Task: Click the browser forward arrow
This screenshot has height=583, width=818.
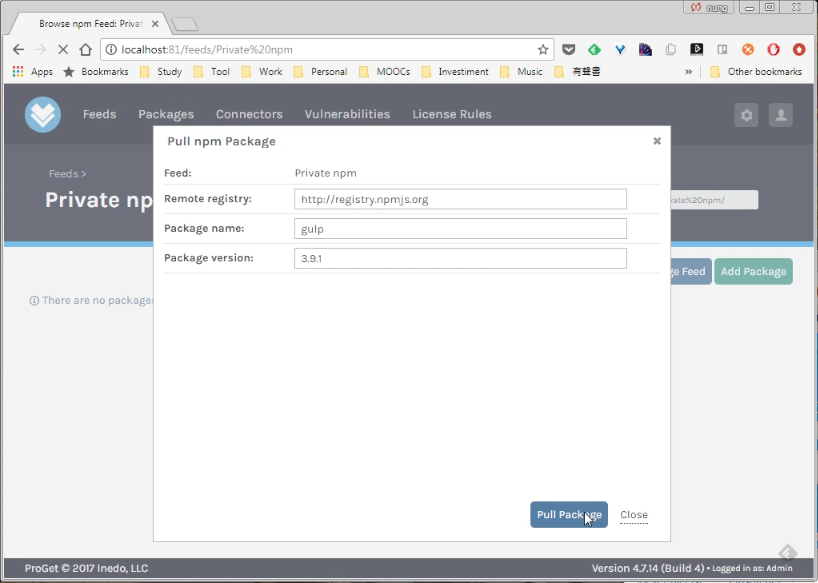Action: click(x=40, y=50)
